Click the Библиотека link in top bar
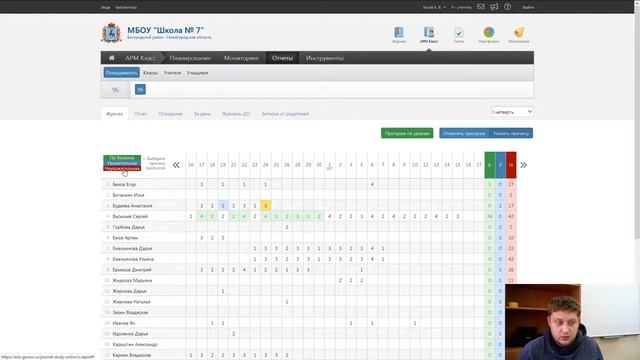 click(x=126, y=7)
